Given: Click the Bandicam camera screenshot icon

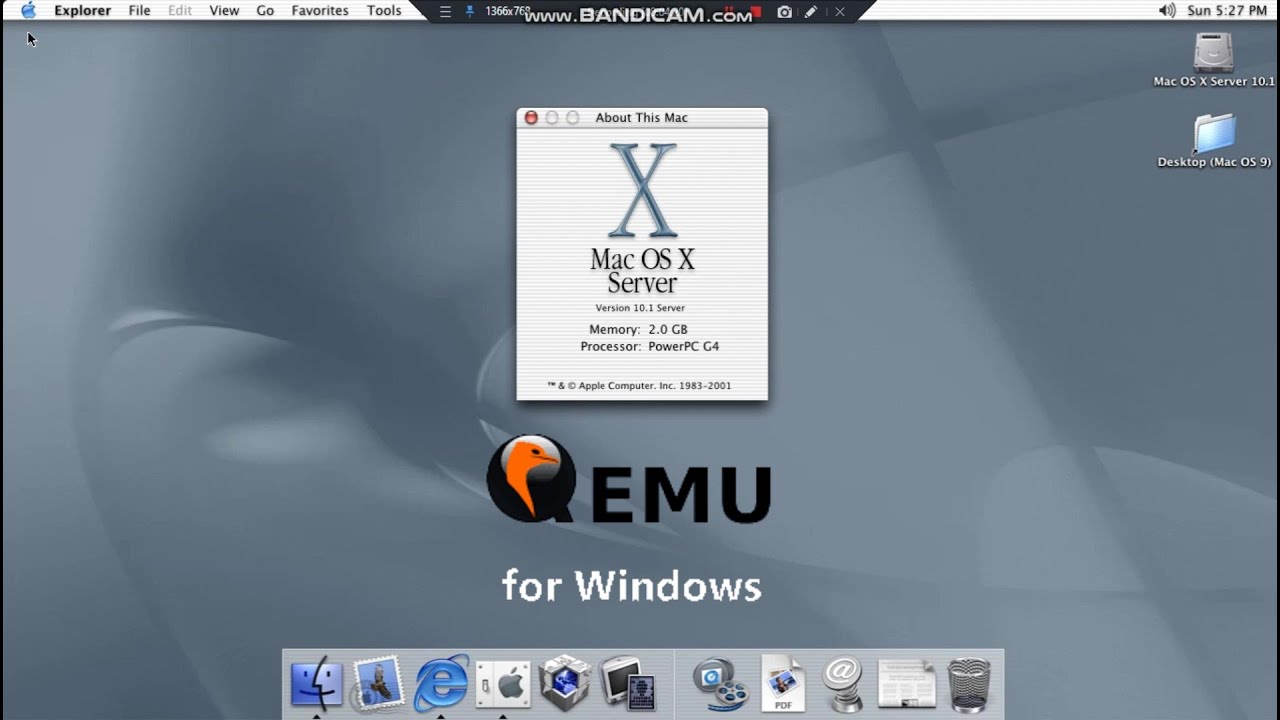Looking at the screenshot, I should (x=785, y=11).
